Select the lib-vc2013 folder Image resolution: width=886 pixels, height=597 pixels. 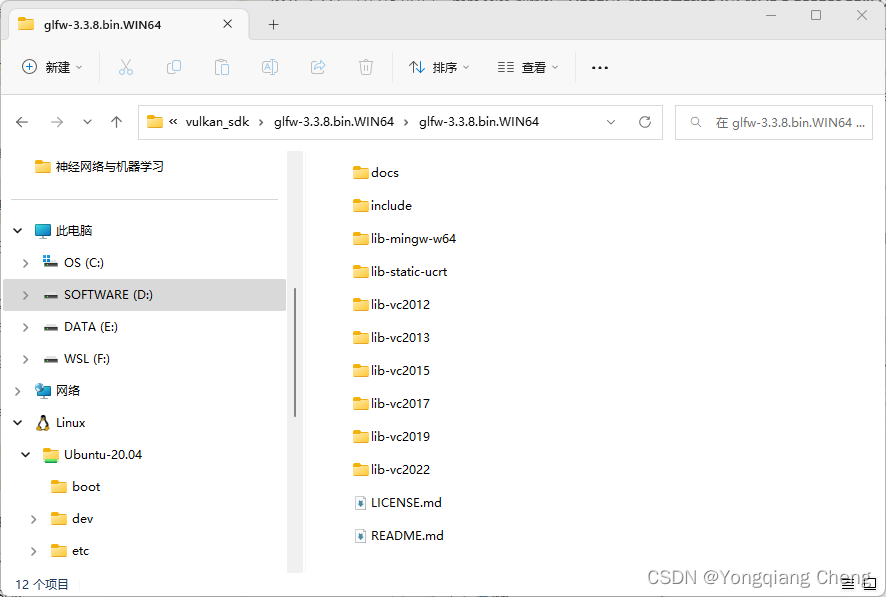[x=391, y=338]
